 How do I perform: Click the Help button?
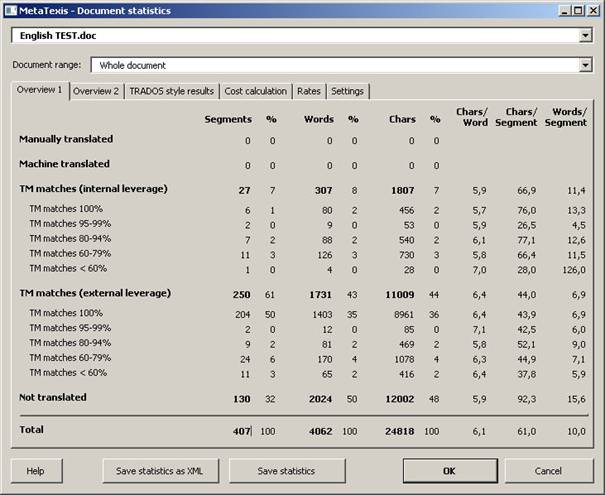(x=37, y=471)
